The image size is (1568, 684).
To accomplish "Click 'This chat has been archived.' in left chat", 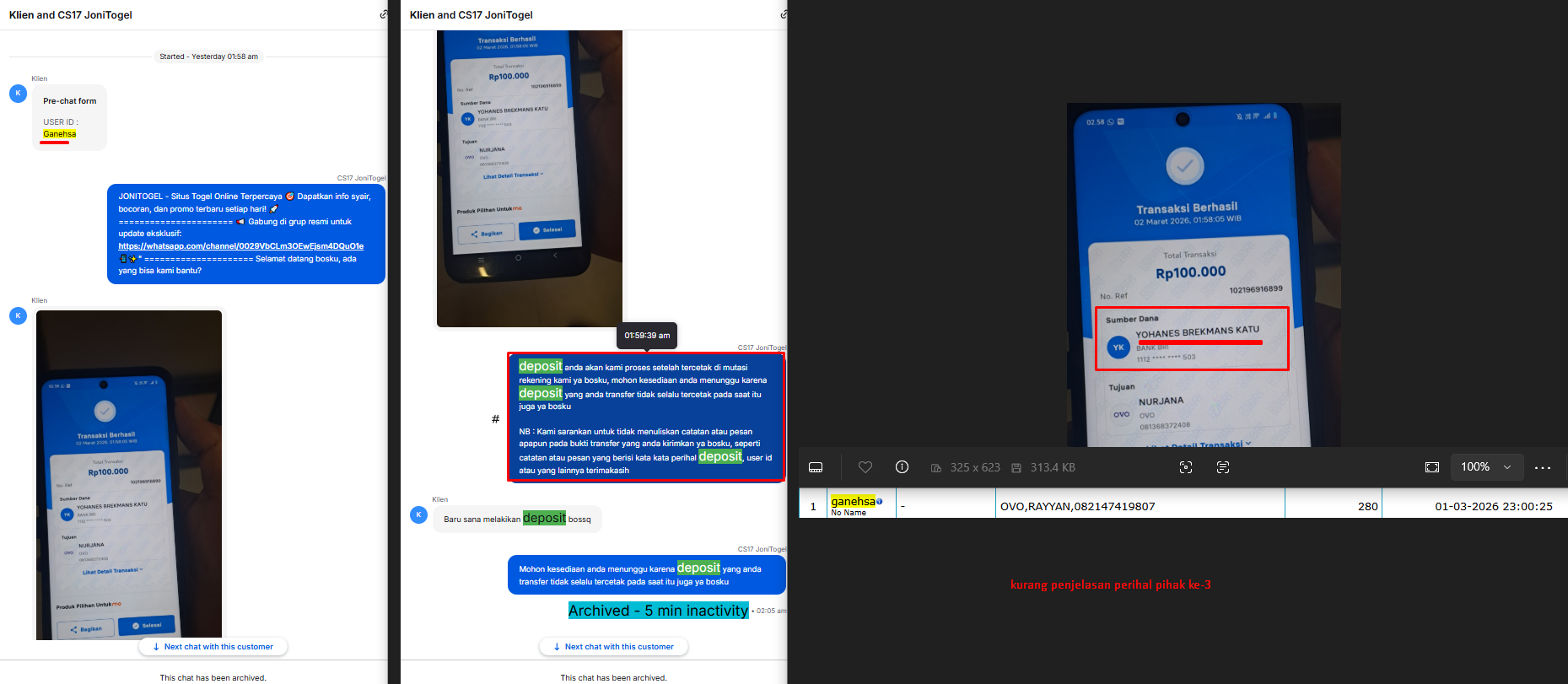I will (213, 678).
